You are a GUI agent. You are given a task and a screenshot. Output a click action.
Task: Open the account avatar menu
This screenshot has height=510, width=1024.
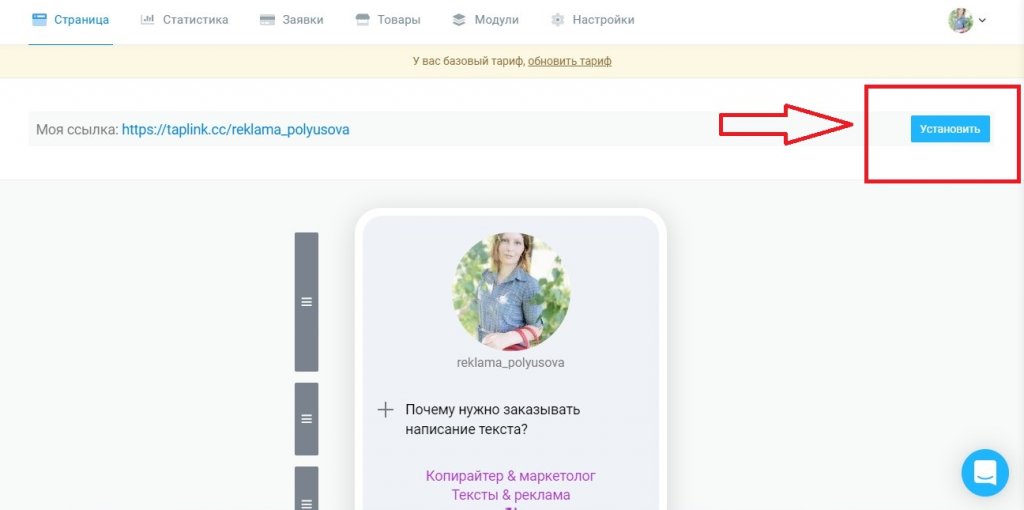[x=967, y=20]
